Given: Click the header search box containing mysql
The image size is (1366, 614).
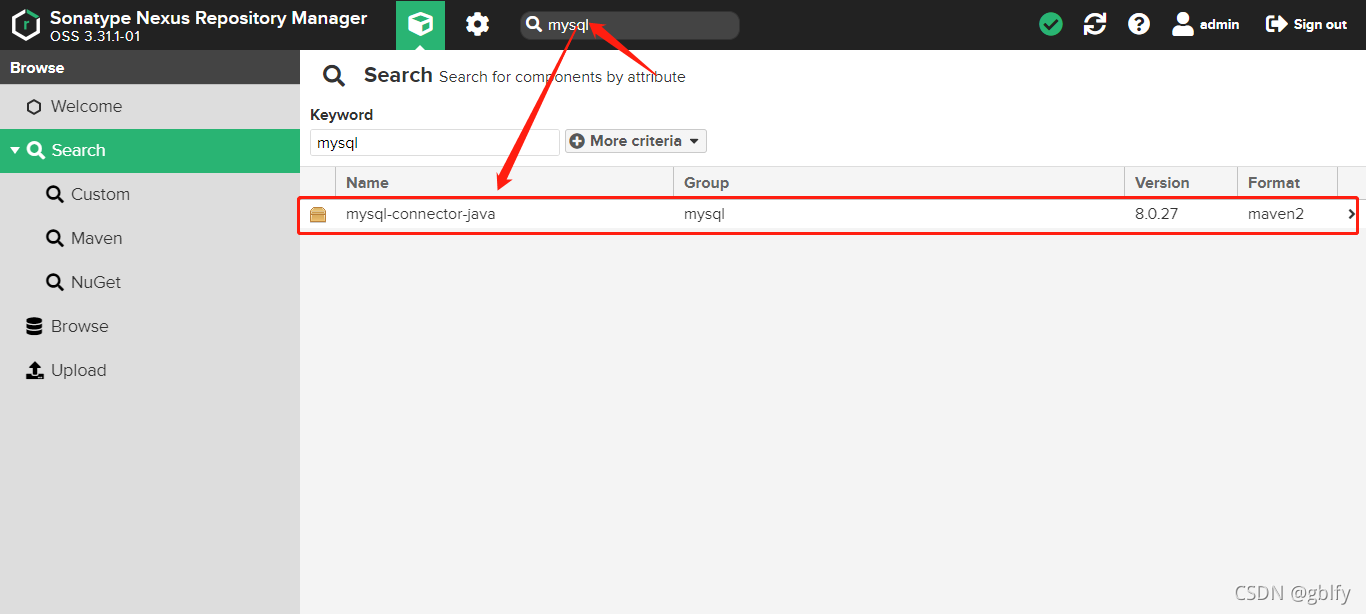Looking at the screenshot, I should pyautogui.click(x=630, y=25).
